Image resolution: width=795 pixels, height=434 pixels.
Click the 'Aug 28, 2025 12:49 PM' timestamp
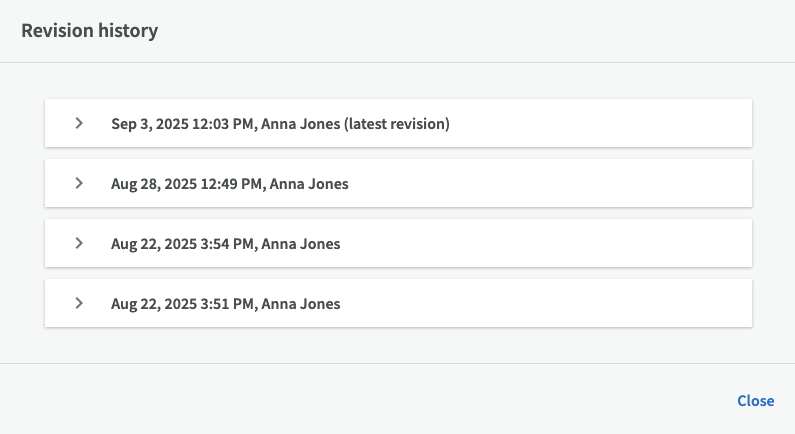pyautogui.click(x=187, y=184)
